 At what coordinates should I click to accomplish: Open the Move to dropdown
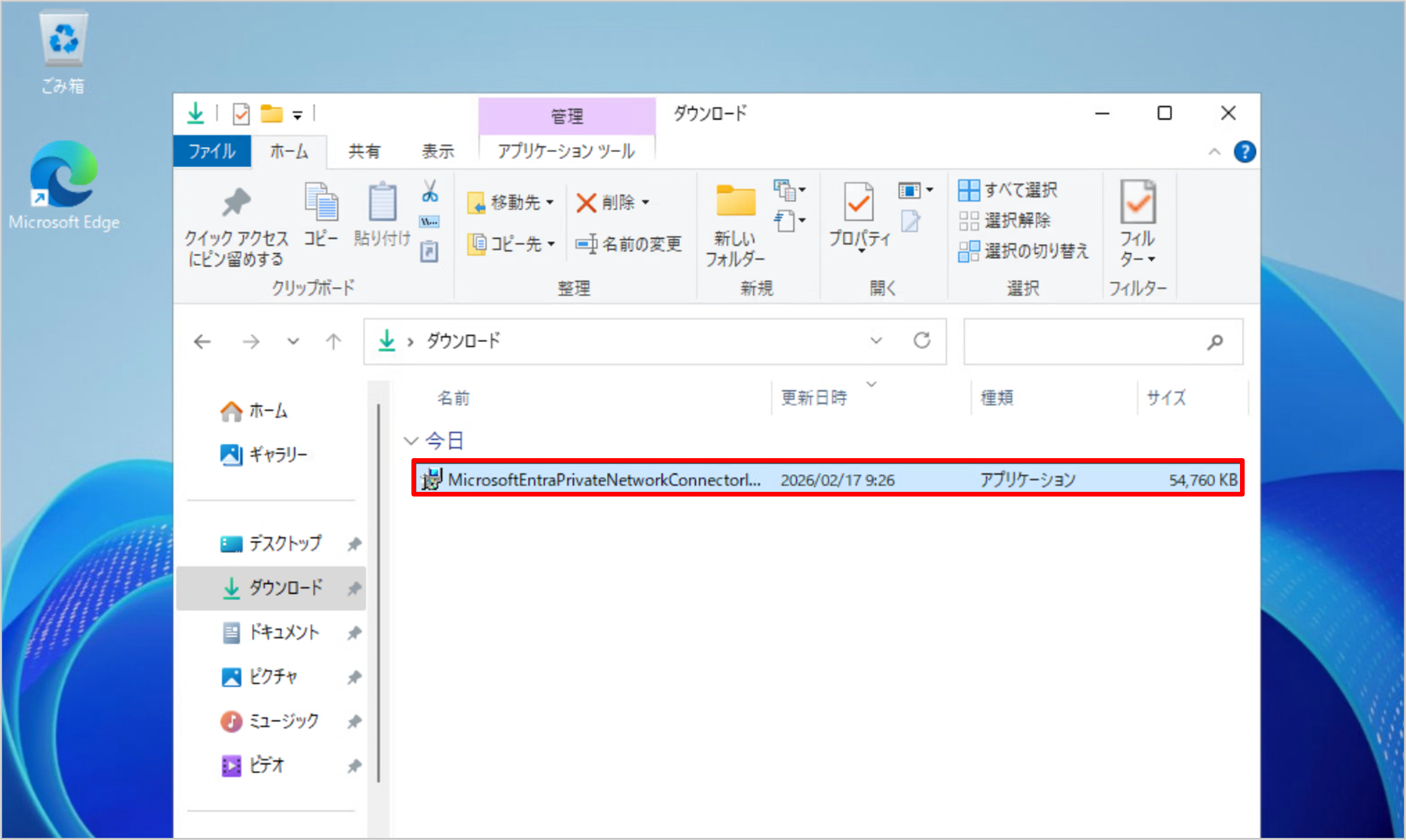click(510, 202)
